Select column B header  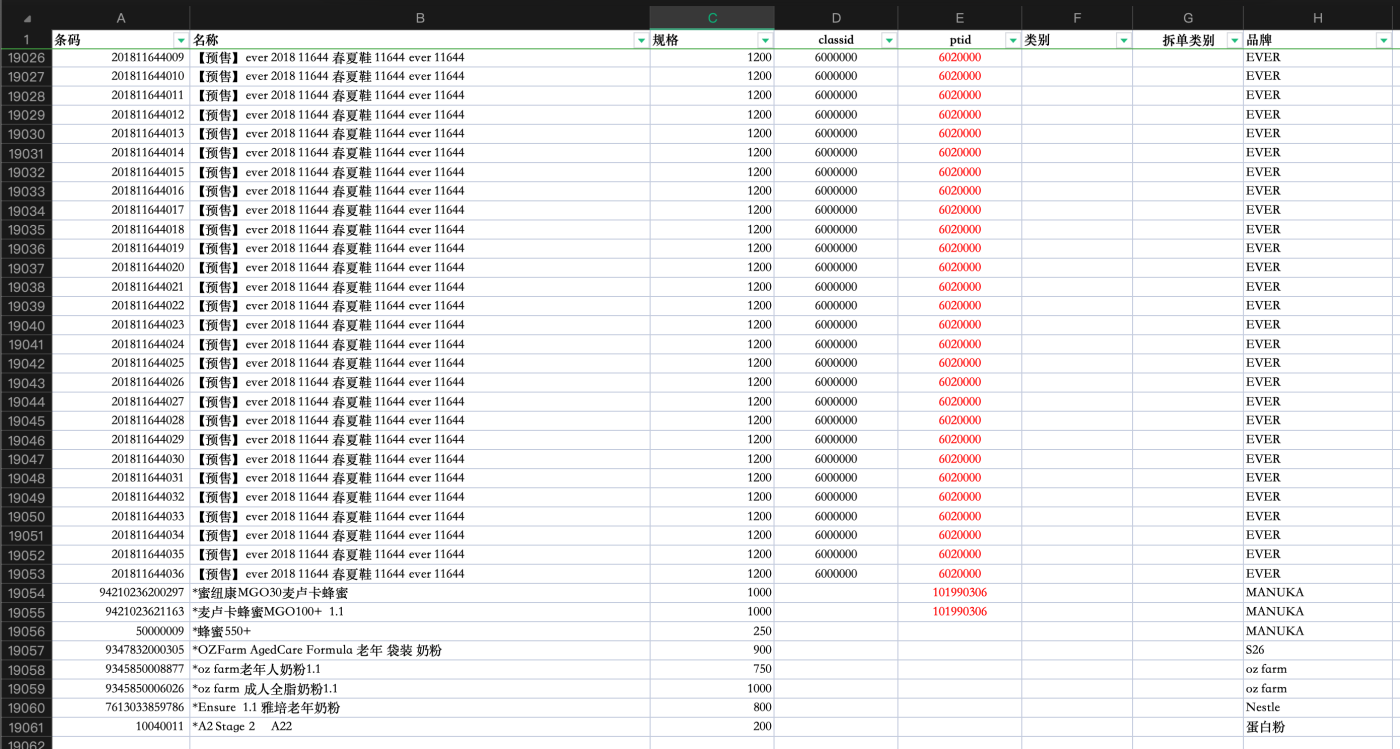(420, 18)
